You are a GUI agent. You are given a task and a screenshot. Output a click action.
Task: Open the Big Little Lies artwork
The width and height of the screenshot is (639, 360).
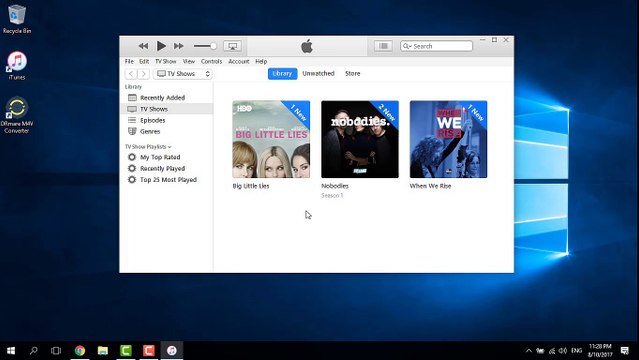click(271, 139)
